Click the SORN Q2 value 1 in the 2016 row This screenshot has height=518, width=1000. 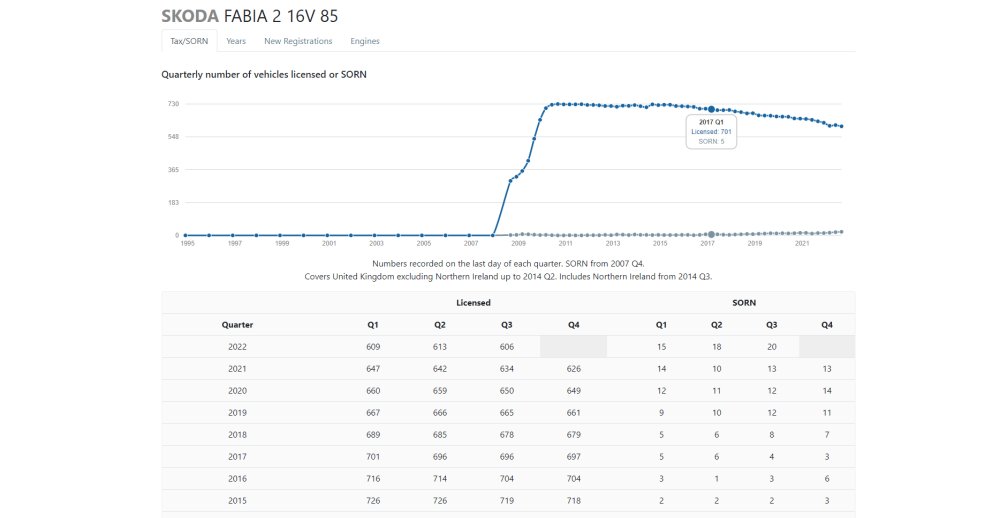(717, 479)
